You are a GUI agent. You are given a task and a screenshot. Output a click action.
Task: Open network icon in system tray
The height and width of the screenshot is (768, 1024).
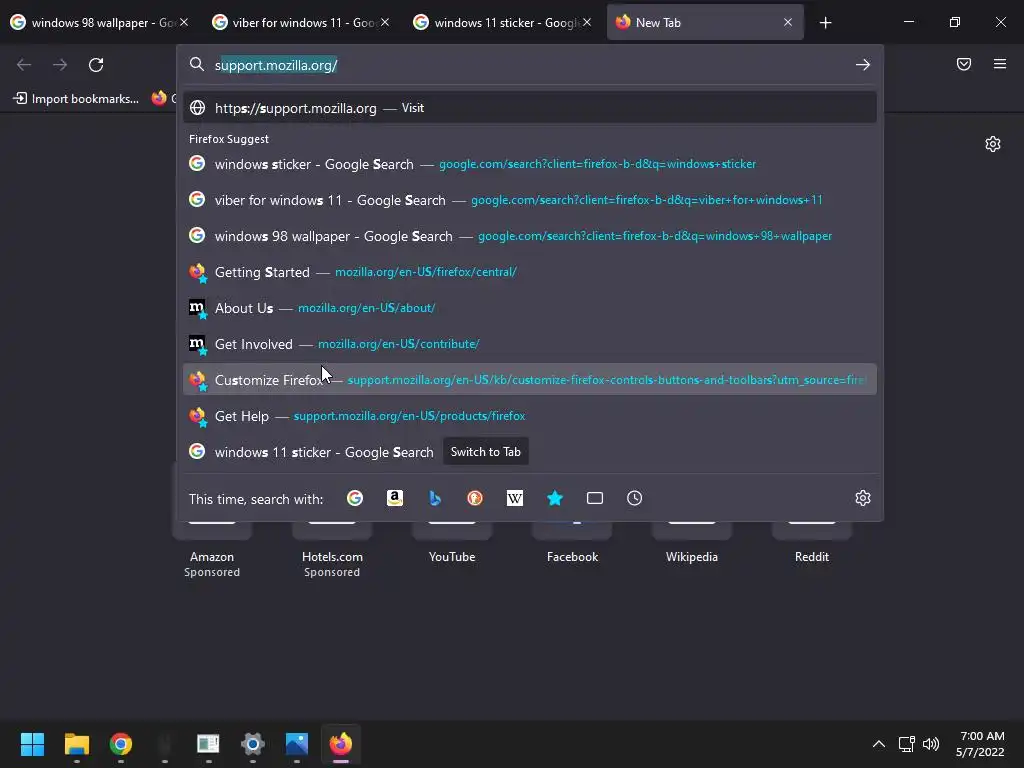pyautogui.click(x=906, y=744)
